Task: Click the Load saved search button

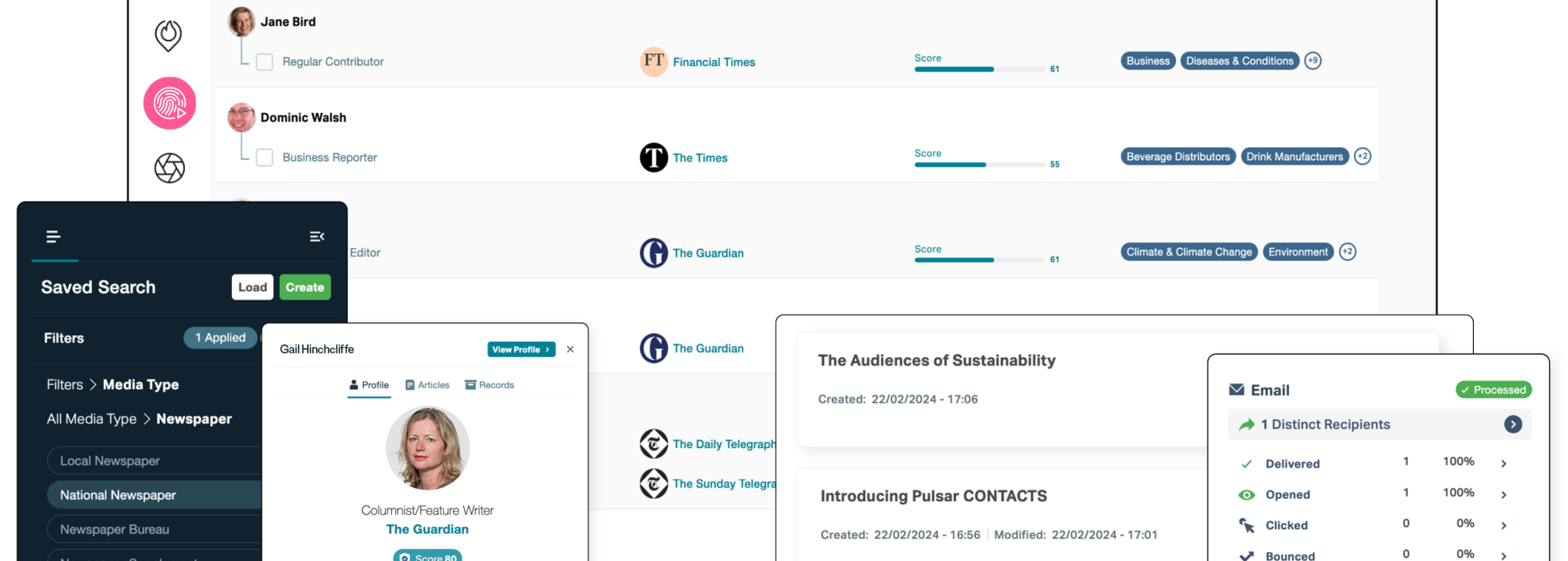Action: [252, 287]
